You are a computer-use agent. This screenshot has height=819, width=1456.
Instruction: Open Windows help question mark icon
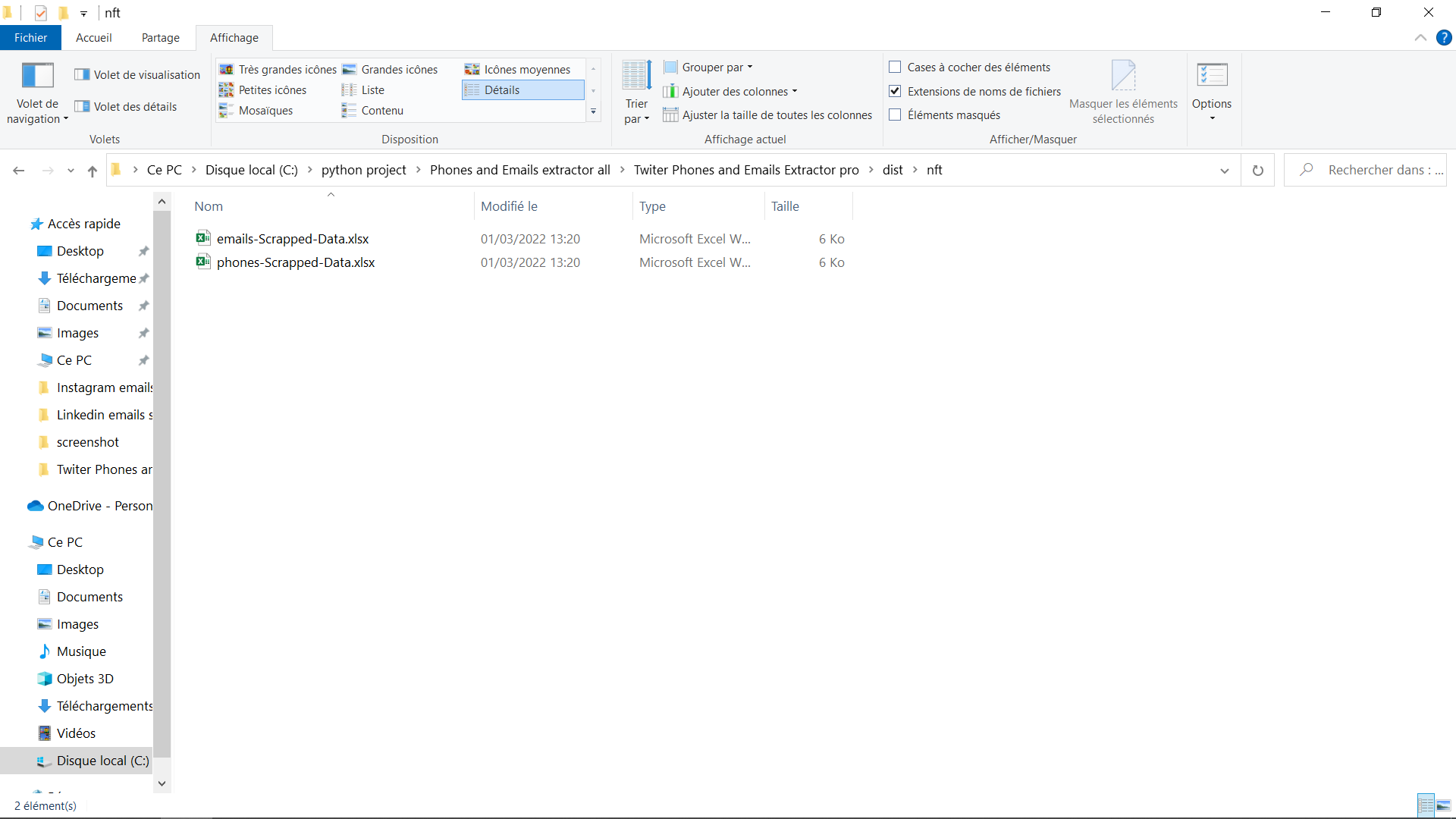[1444, 37]
